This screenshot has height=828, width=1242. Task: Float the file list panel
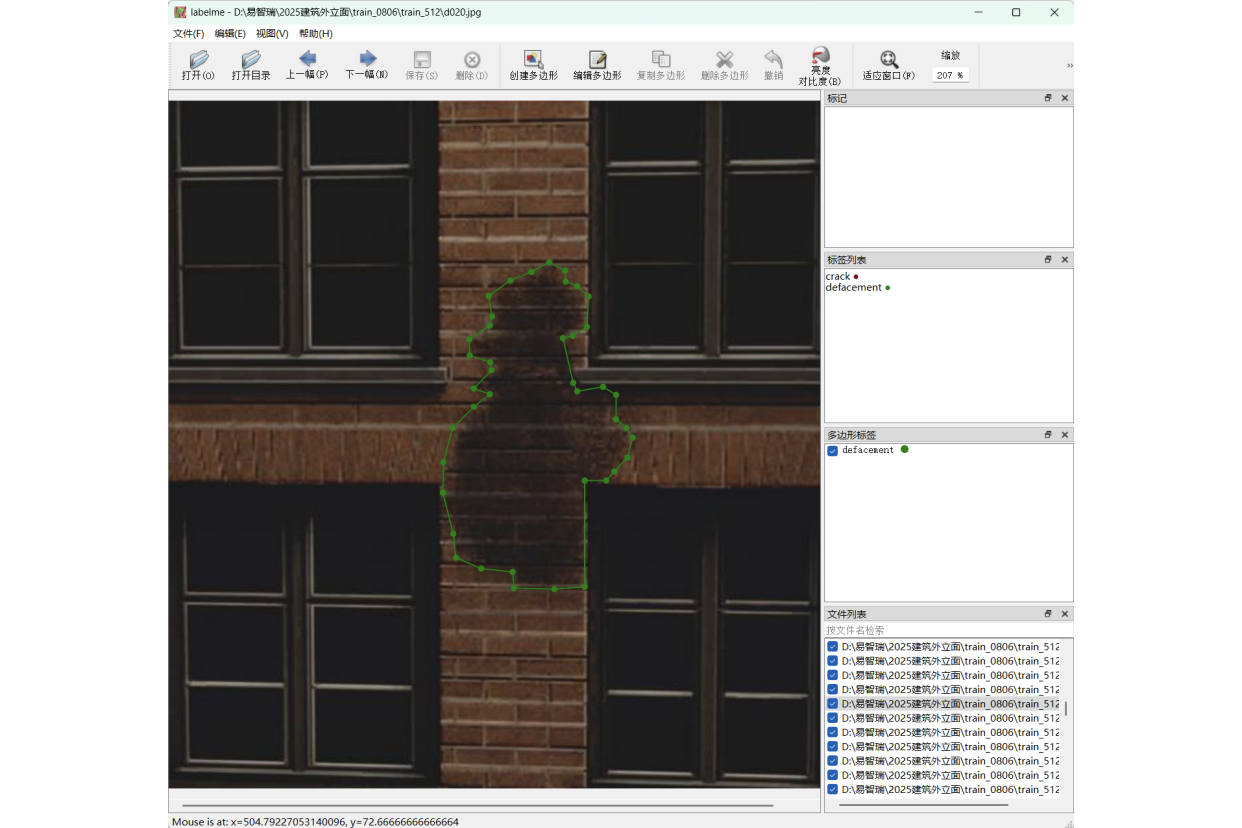pos(1048,614)
